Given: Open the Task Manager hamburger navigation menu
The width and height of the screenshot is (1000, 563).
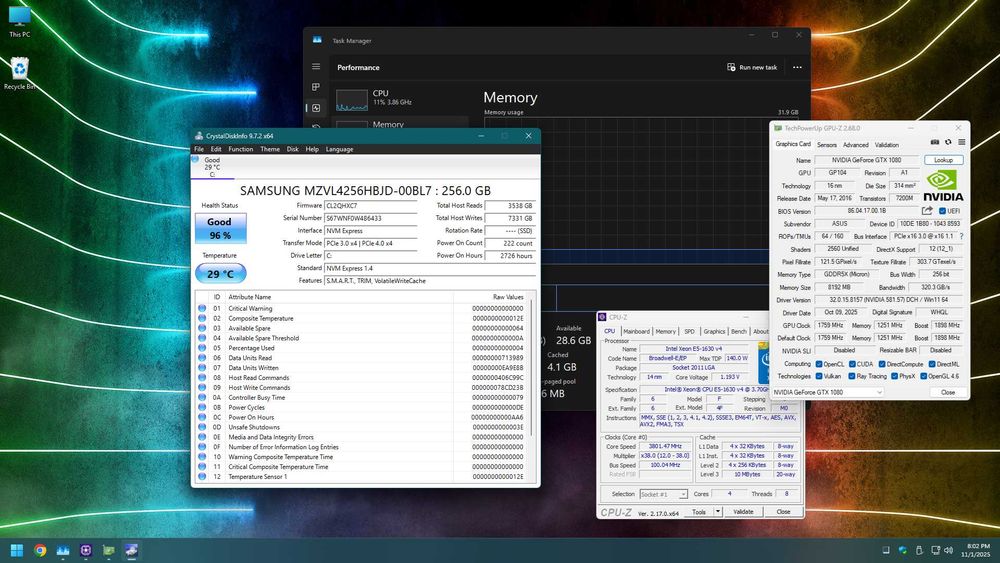Looking at the screenshot, I should [316, 66].
